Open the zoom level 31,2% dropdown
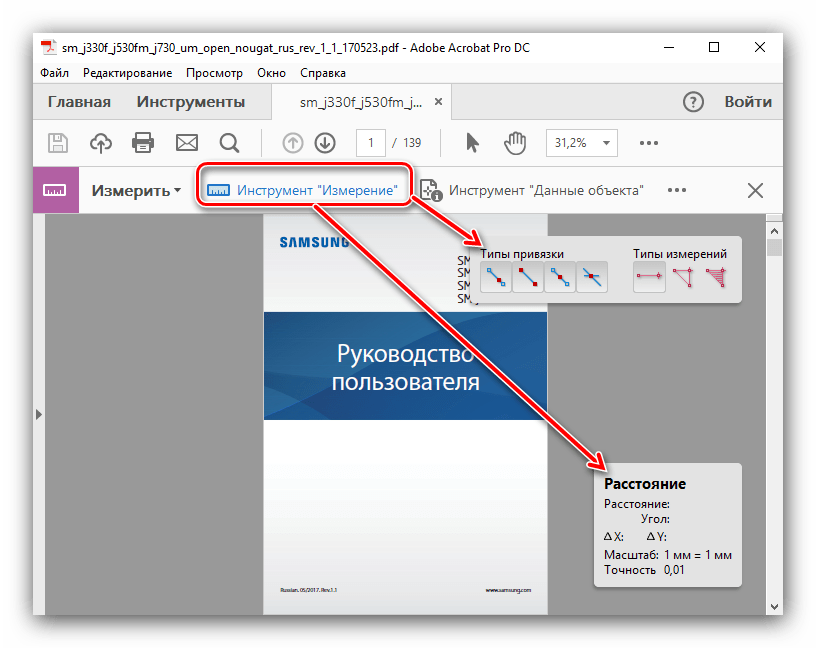Viewport: 816px width, 648px height. (582, 143)
